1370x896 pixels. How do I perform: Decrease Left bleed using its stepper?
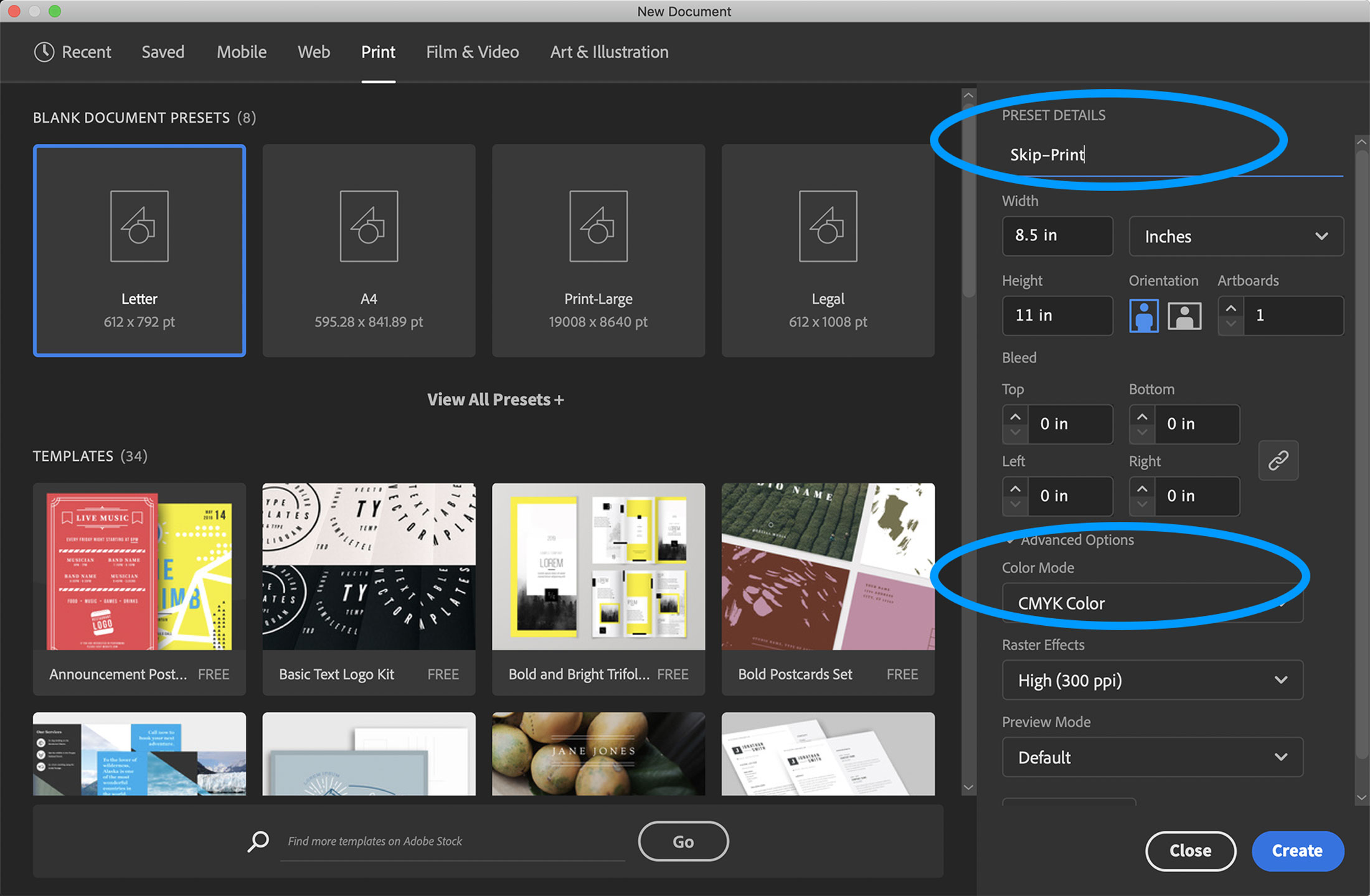(x=1014, y=504)
